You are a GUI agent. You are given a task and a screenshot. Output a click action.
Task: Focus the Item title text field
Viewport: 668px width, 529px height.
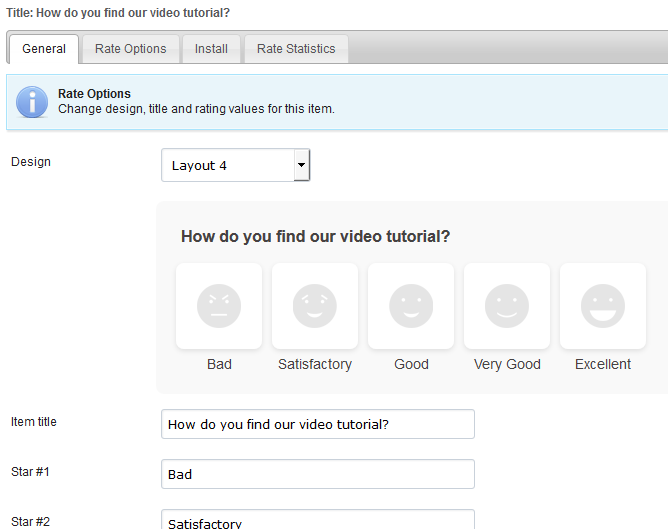(318, 424)
